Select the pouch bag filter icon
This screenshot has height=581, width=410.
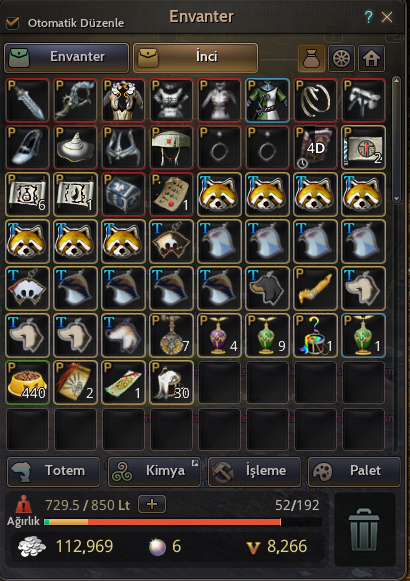point(311,59)
